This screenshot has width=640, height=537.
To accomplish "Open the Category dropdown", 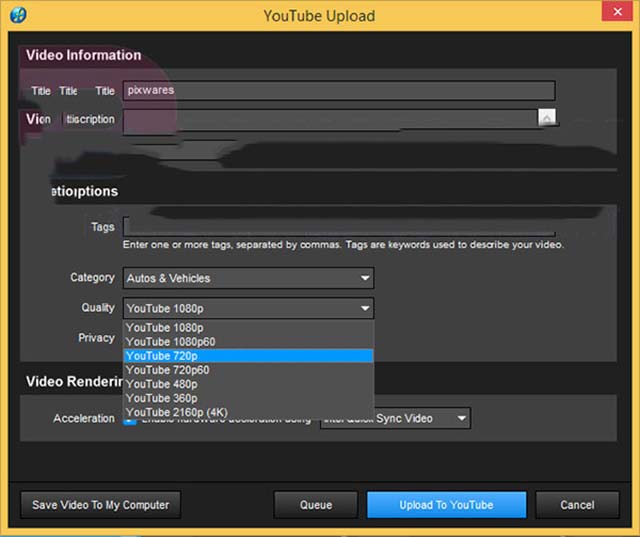I will [x=248, y=278].
